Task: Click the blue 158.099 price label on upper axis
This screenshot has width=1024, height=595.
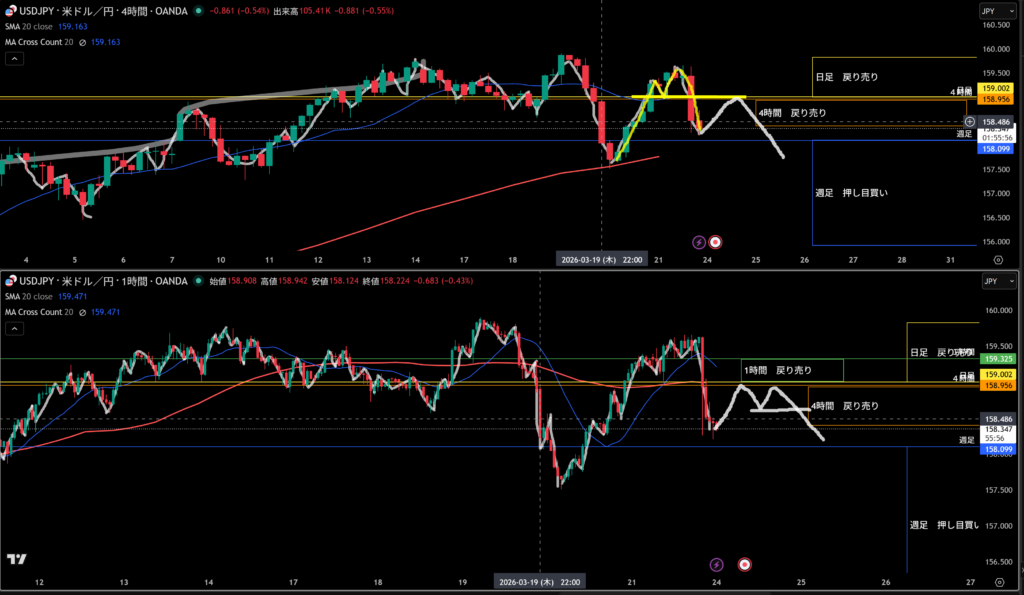Action: [x=996, y=149]
